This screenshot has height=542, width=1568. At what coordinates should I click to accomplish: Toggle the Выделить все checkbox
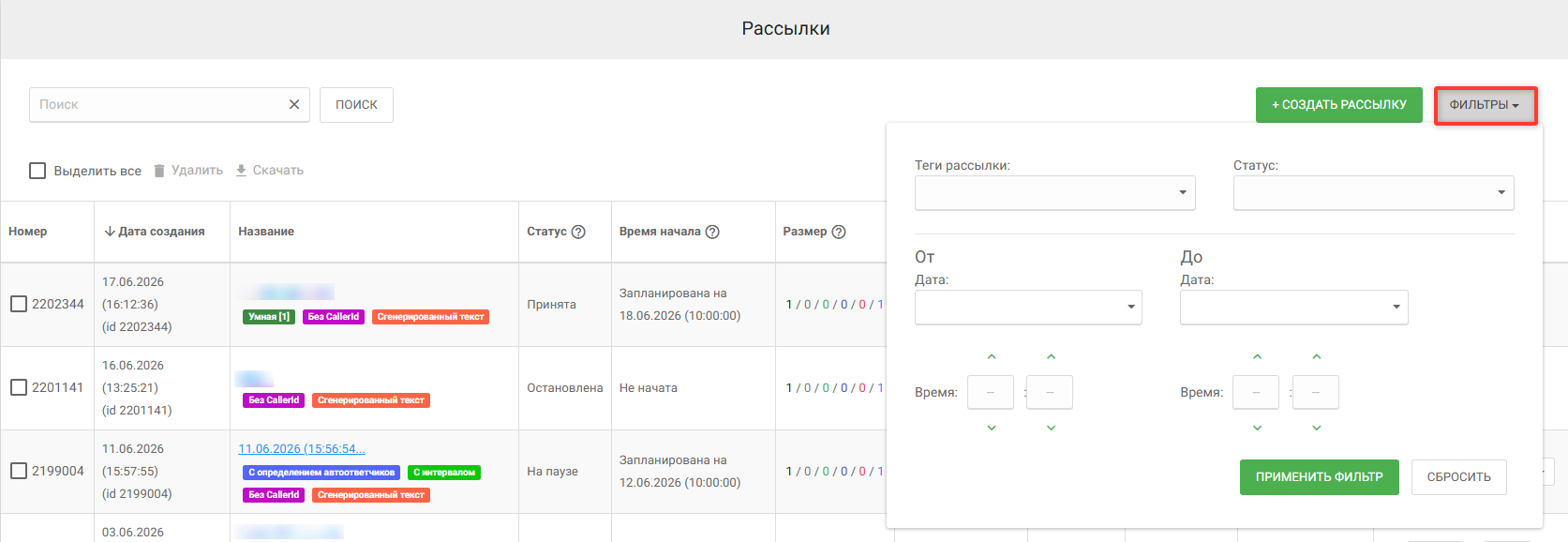(x=37, y=171)
